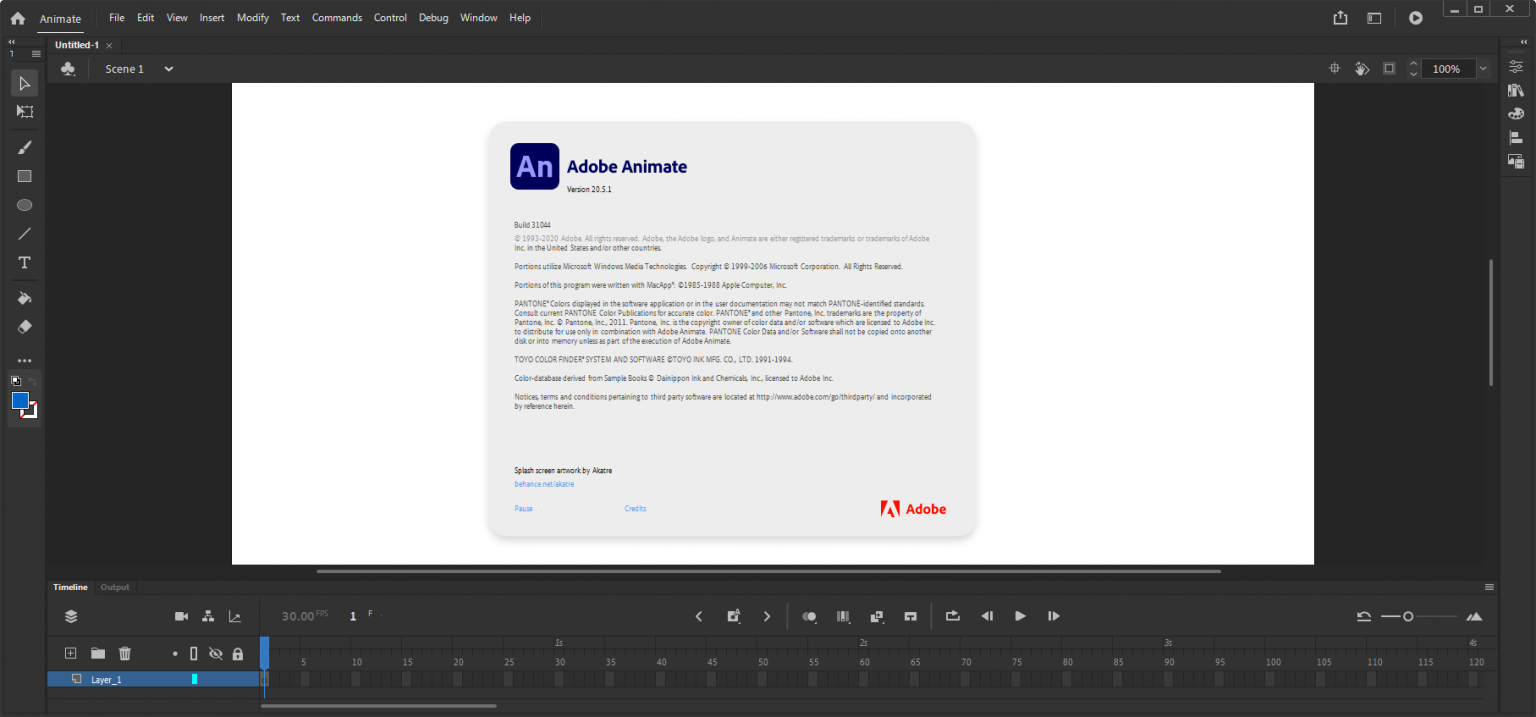This screenshot has height=717, width=1536.
Task: Click the Pause link in About dialog
Action: coord(524,509)
